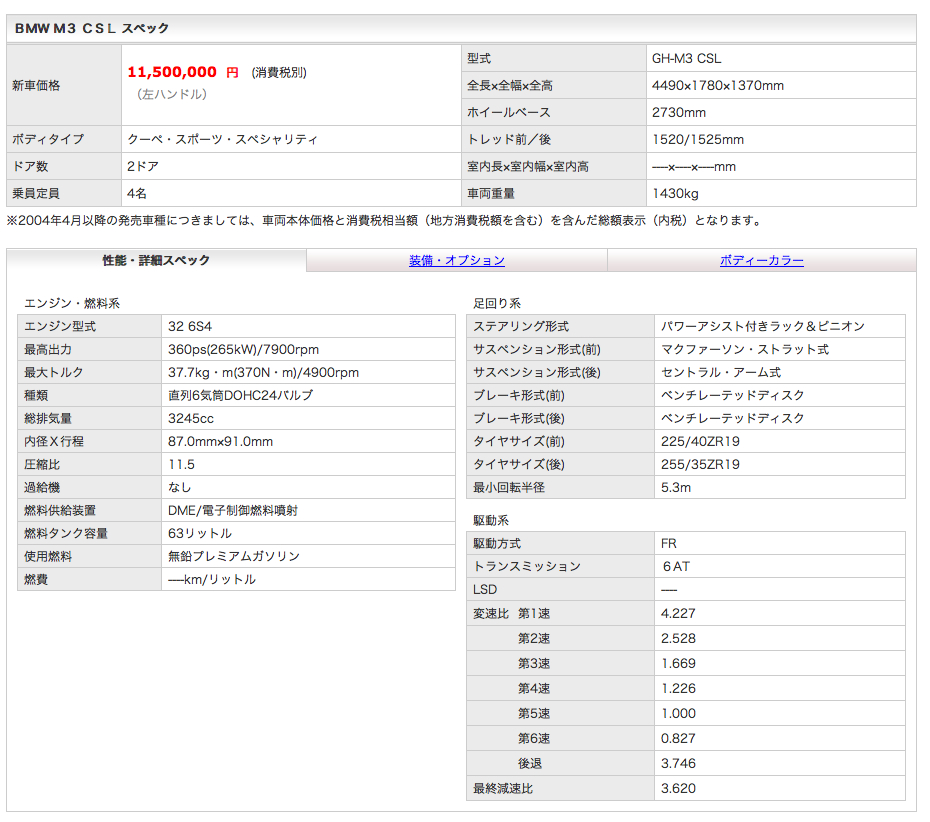Click the 1.669 third gear ratio
This screenshot has width=930, height=822.
[x=678, y=663]
